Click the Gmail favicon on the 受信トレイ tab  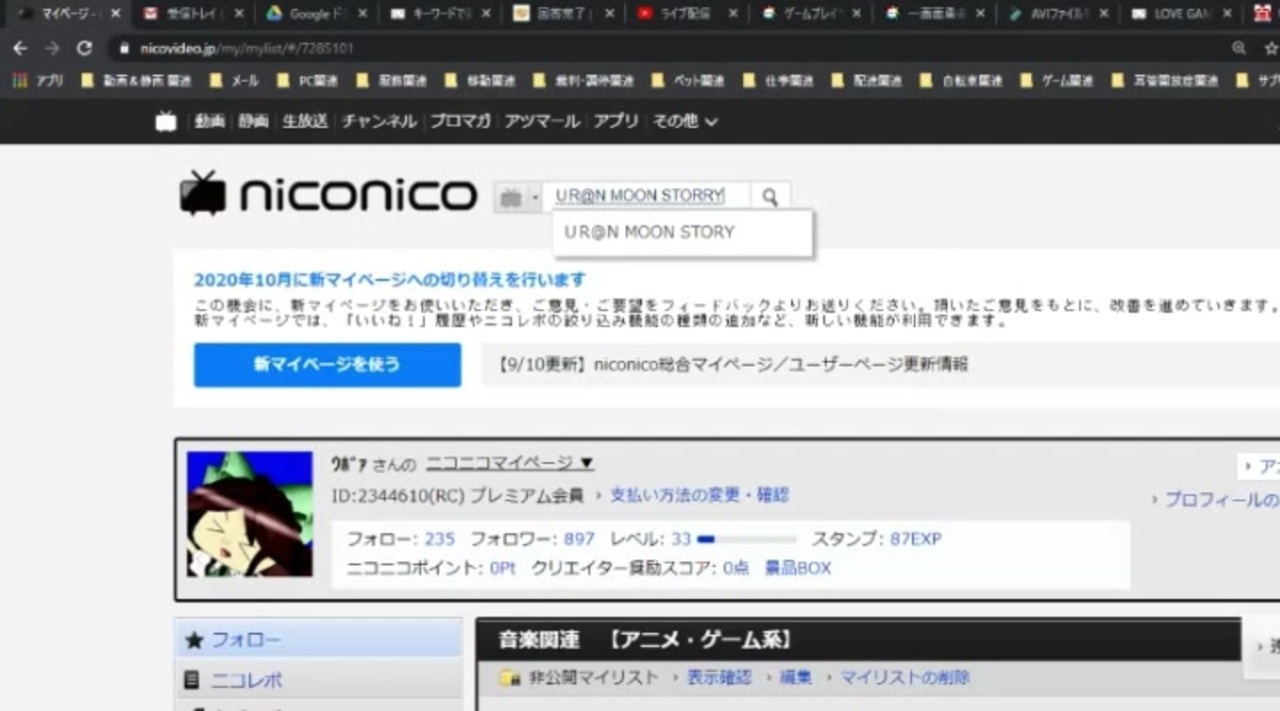pyautogui.click(x=150, y=14)
